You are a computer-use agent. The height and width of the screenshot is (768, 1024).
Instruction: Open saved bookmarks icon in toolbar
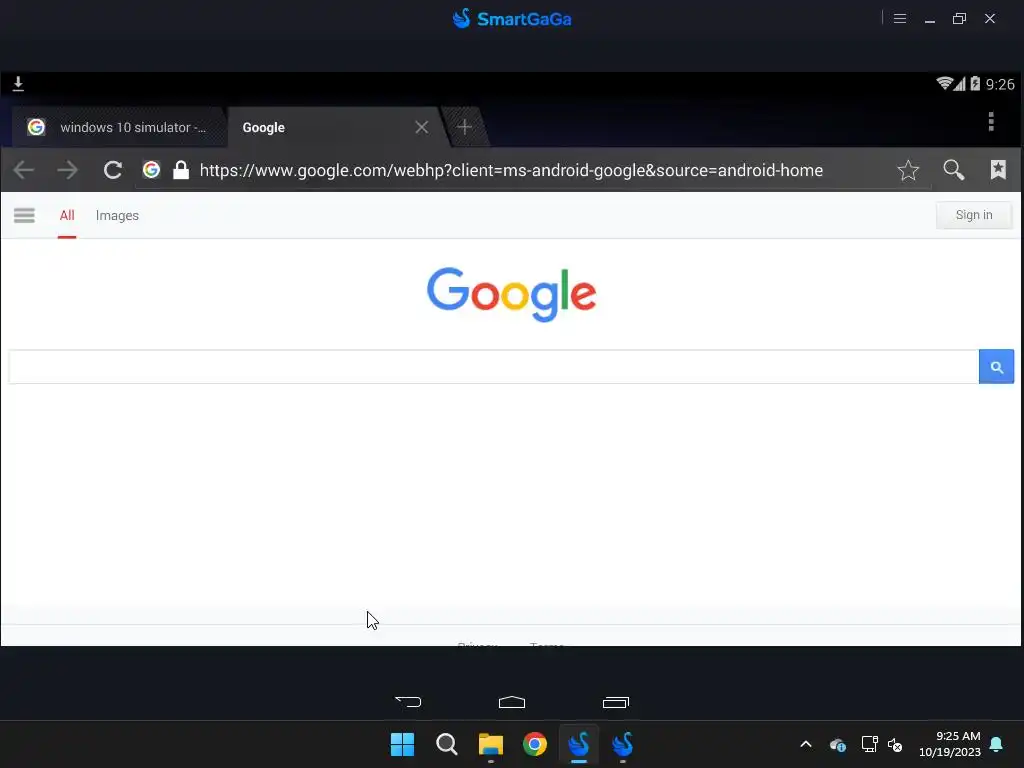pyautogui.click(x=998, y=170)
